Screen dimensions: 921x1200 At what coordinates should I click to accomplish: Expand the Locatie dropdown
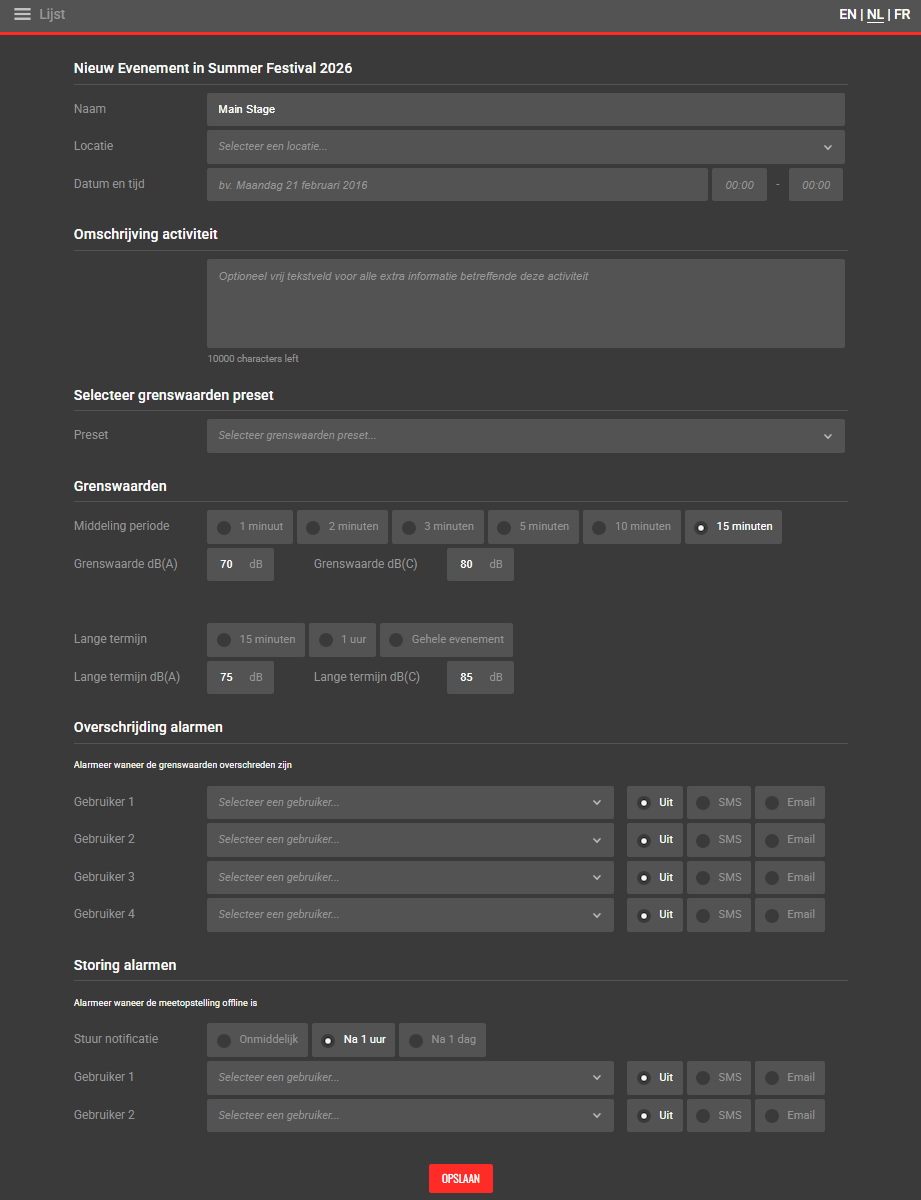tap(525, 147)
